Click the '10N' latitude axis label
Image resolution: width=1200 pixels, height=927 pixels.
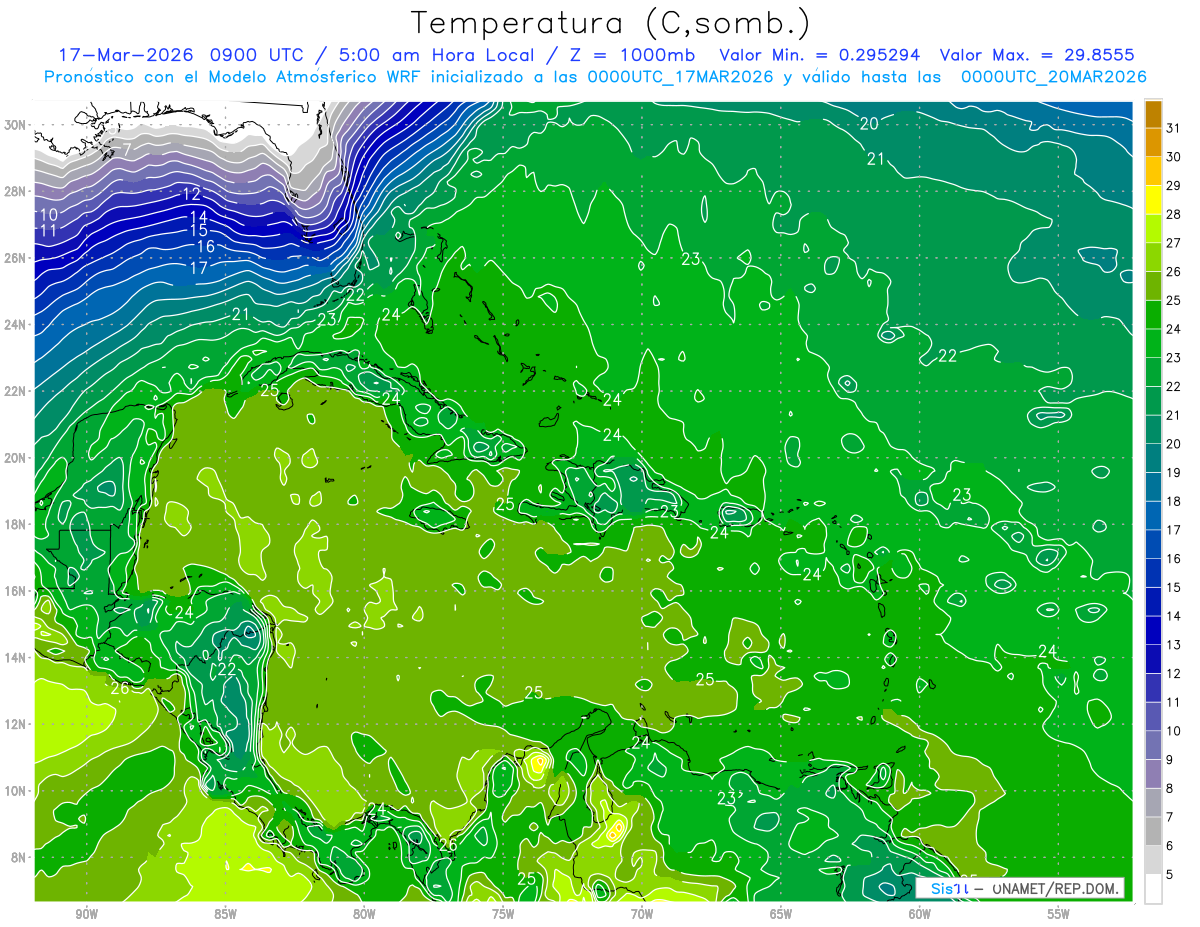click(x=17, y=791)
